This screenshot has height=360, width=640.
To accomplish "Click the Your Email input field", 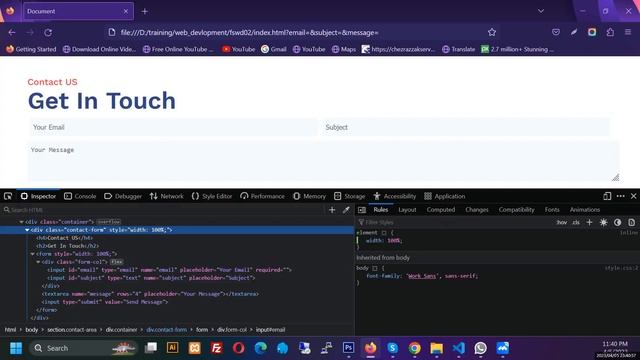I will click(x=173, y=127).
